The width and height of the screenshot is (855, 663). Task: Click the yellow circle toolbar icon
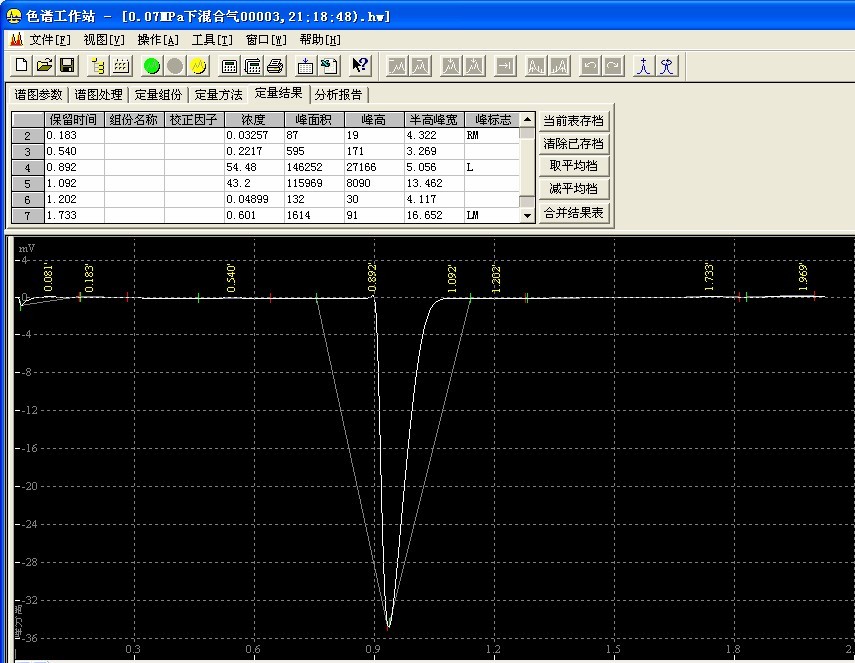click(198, 66)
